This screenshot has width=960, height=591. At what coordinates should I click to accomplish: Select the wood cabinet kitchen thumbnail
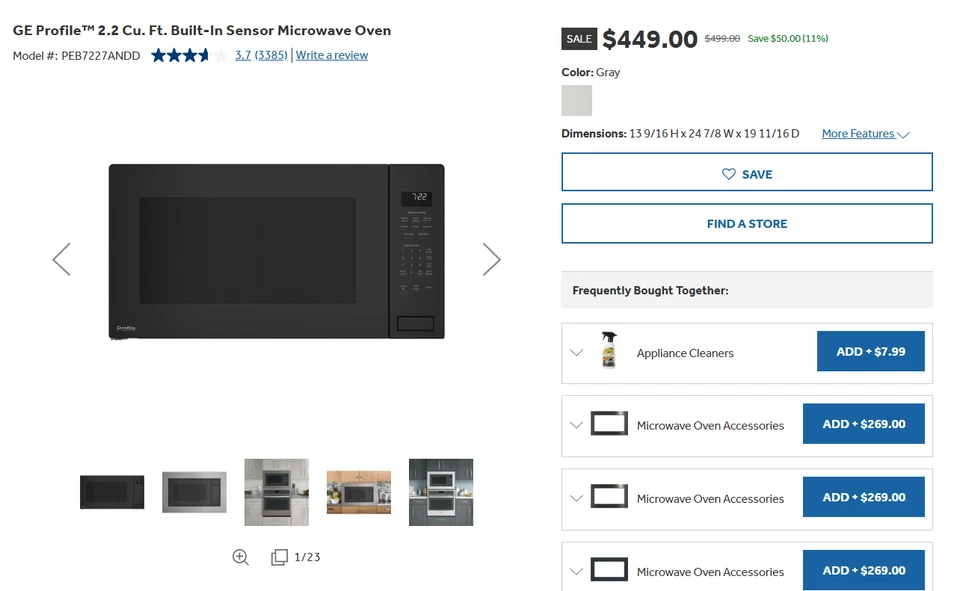[x=359, y=492]
